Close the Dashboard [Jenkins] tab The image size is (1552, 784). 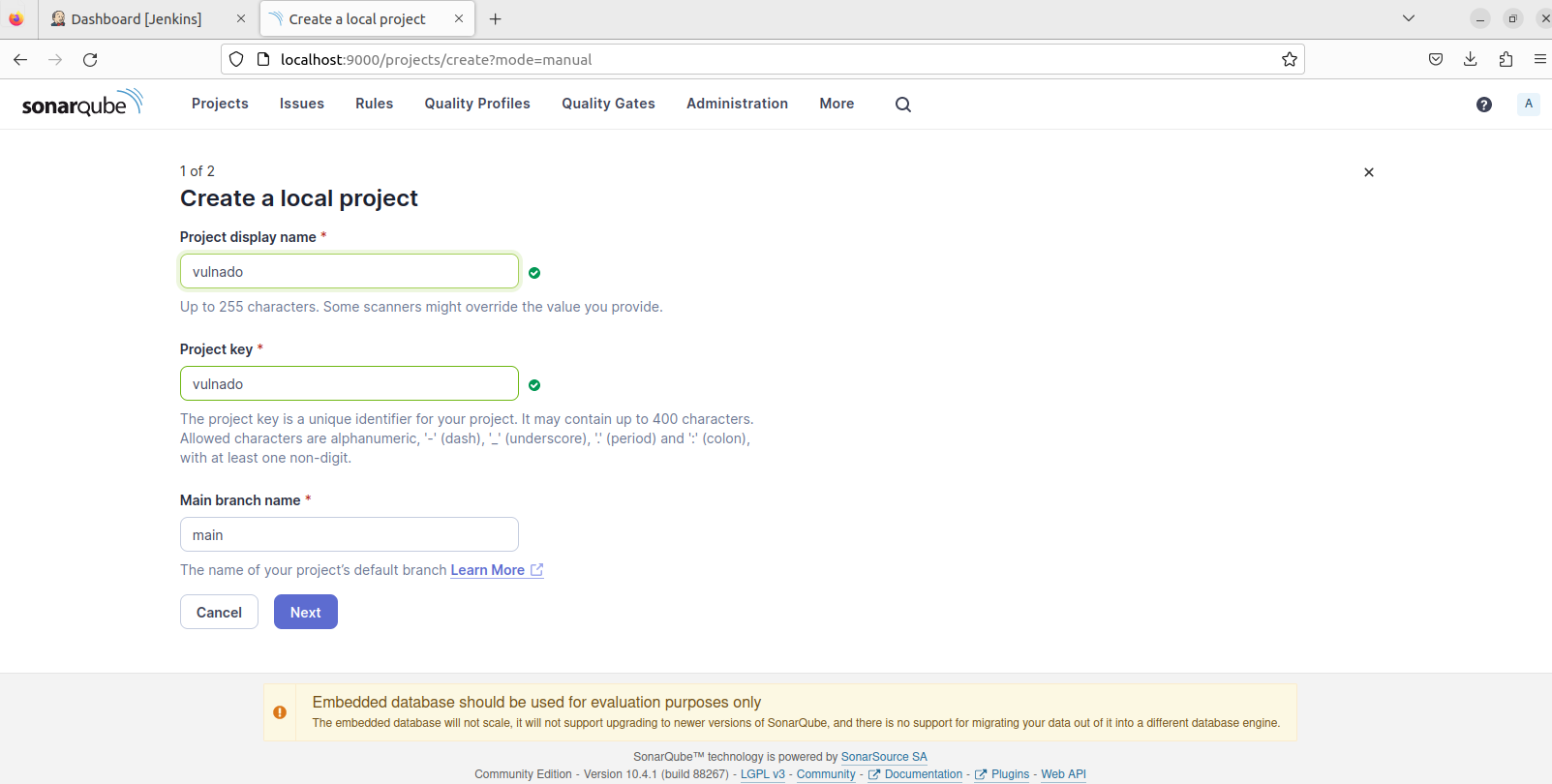click(x=241, y=18)
